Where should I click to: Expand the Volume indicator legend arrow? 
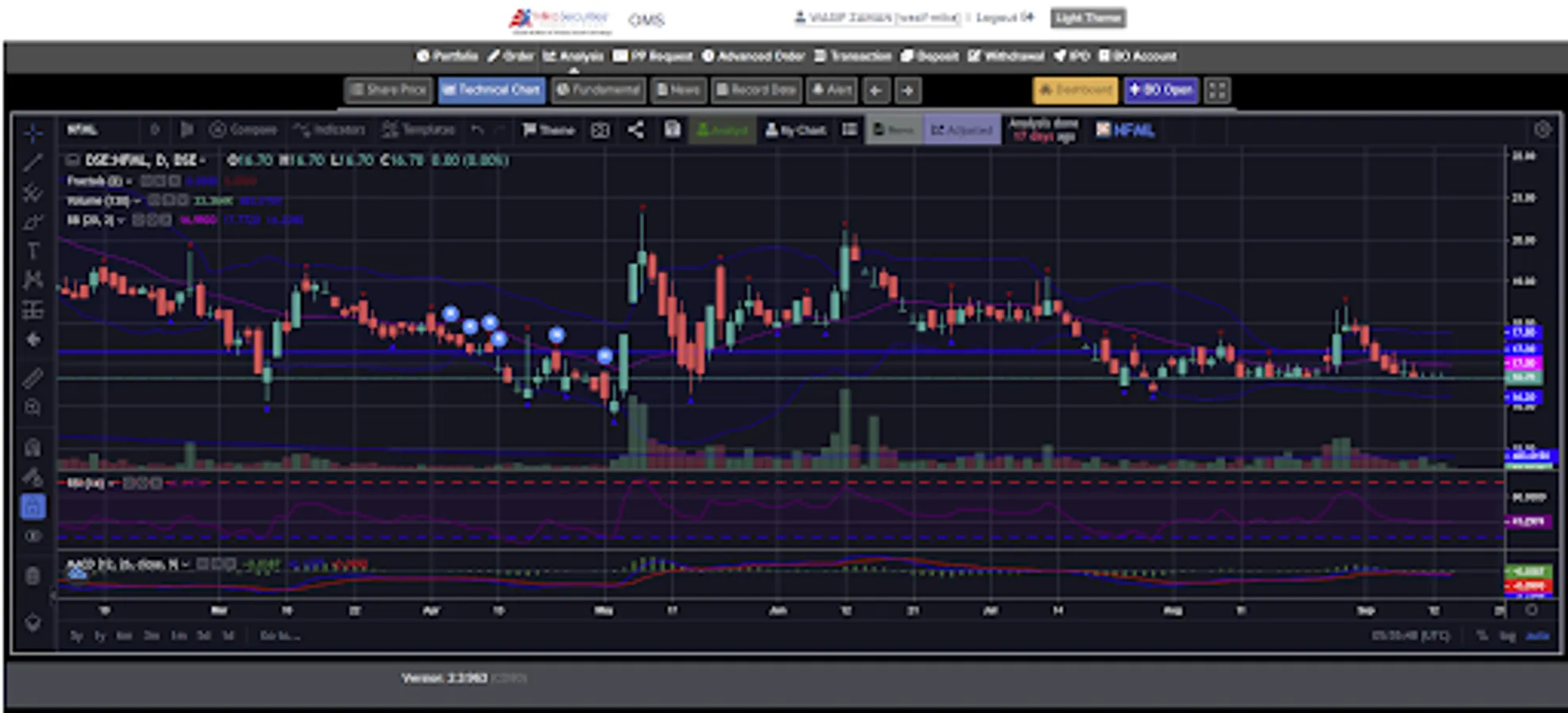click(137, 200)
